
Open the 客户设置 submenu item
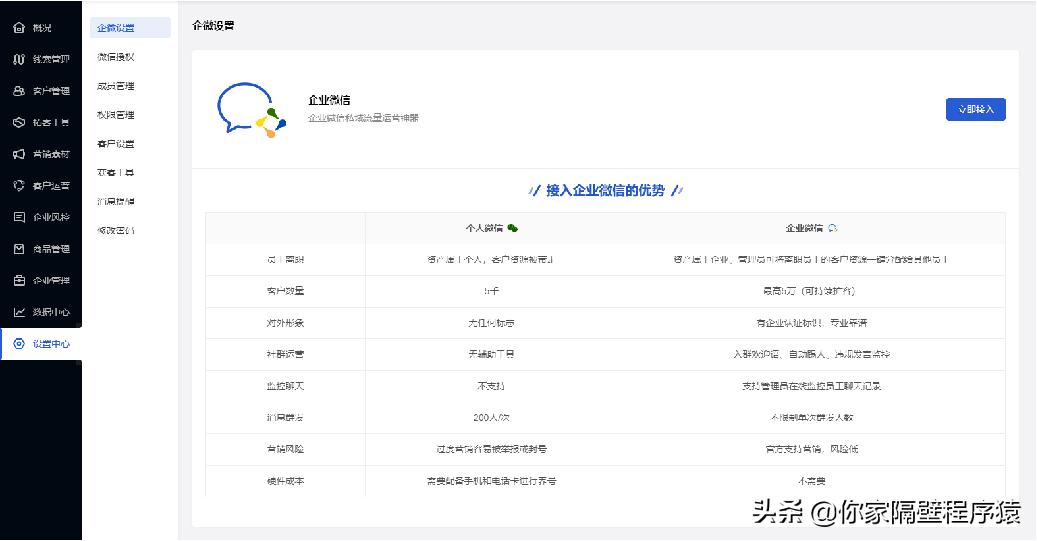[x=116, y=144]
